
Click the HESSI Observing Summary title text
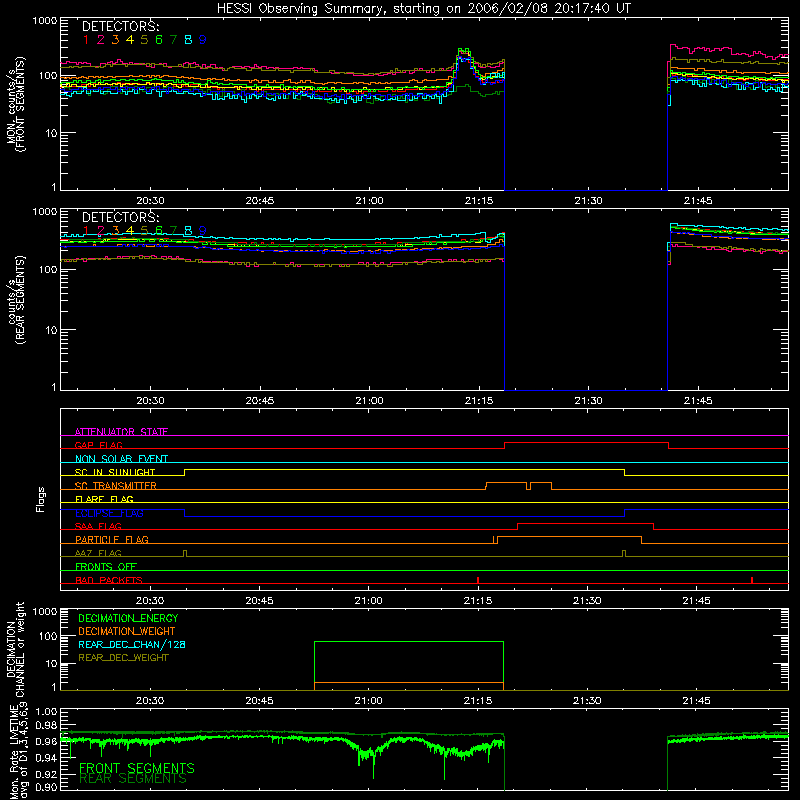(x=423, y=8)
